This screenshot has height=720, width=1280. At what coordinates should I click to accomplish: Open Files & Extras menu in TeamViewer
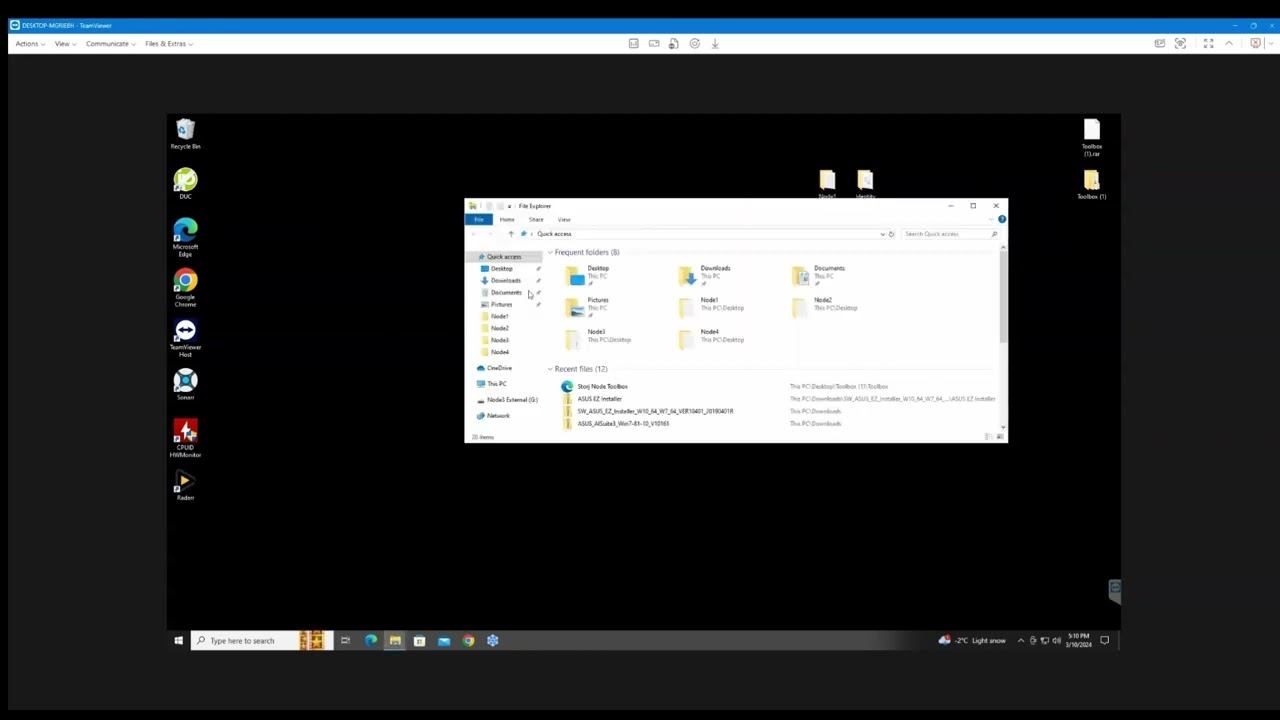[x=168, y=44]
